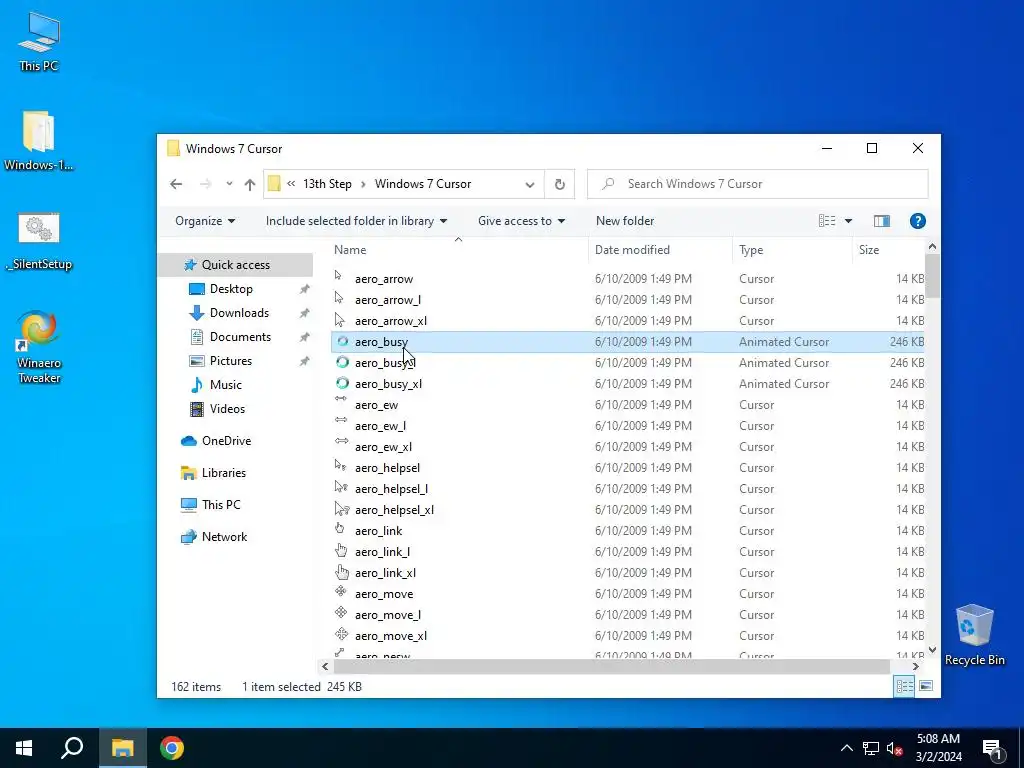Image resolution: width=1024 pixels, height=768 pixels.
Task: Select This PC in navigation pane
Action: [x=221, y=505]
